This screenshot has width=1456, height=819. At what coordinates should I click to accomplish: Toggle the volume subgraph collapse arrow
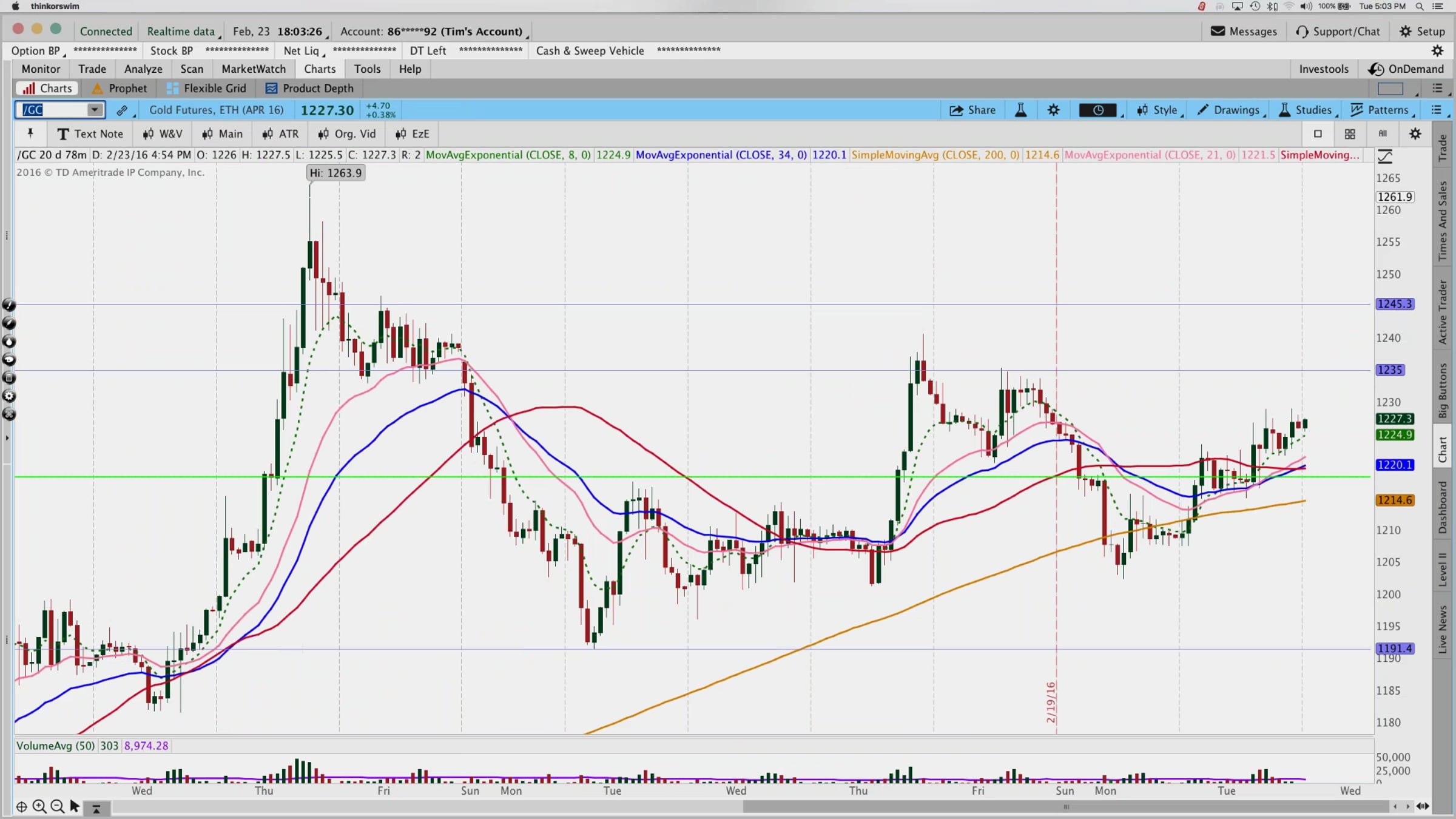click(96, 807)
